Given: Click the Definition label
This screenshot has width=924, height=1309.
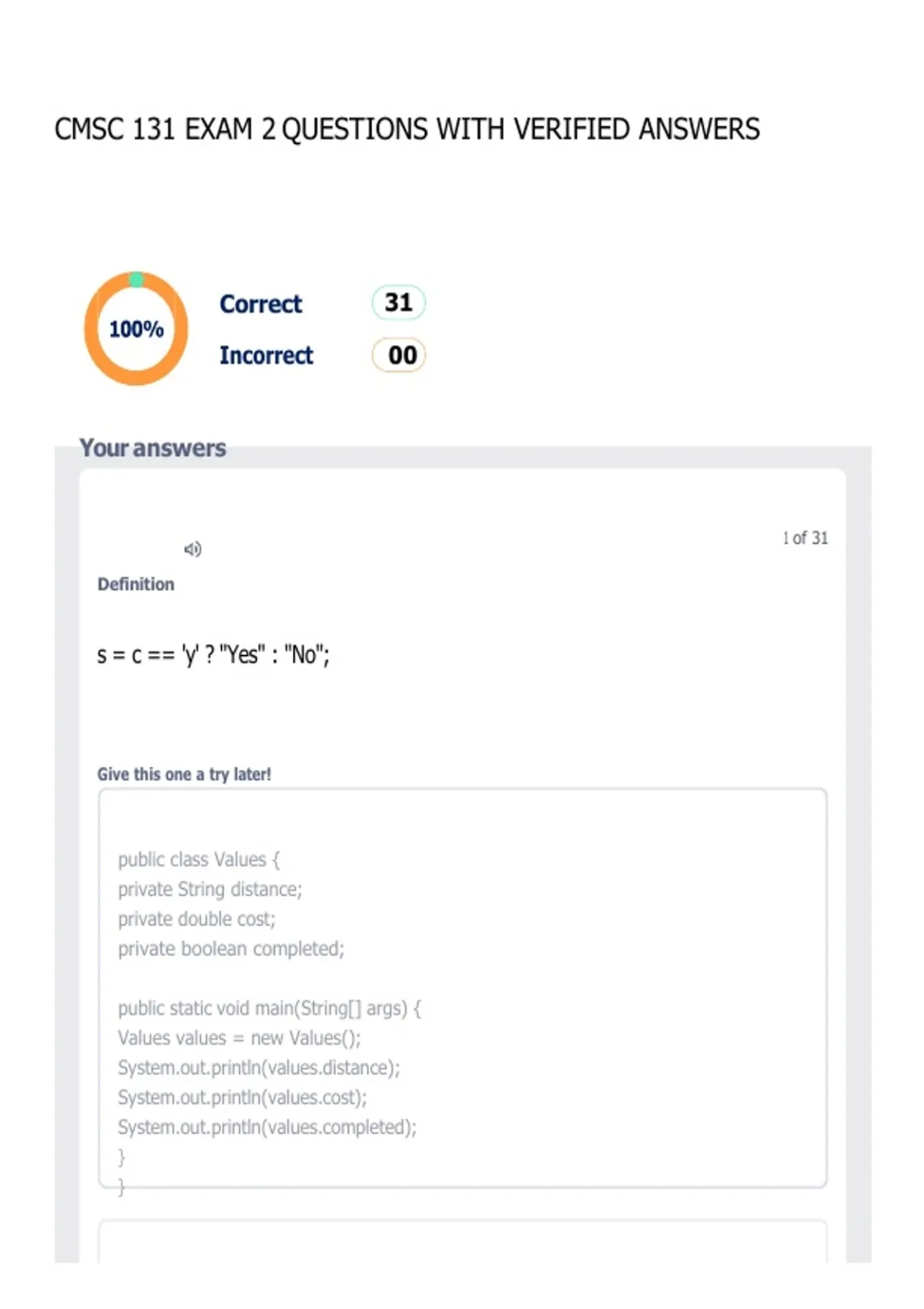Looking at the screenshot, I should 136,584.
